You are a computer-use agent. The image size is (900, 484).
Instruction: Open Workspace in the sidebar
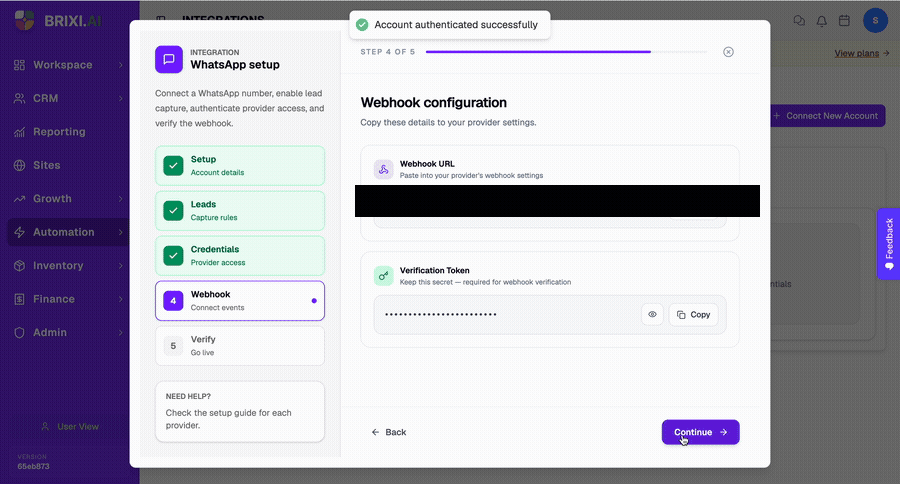(63, 65)
